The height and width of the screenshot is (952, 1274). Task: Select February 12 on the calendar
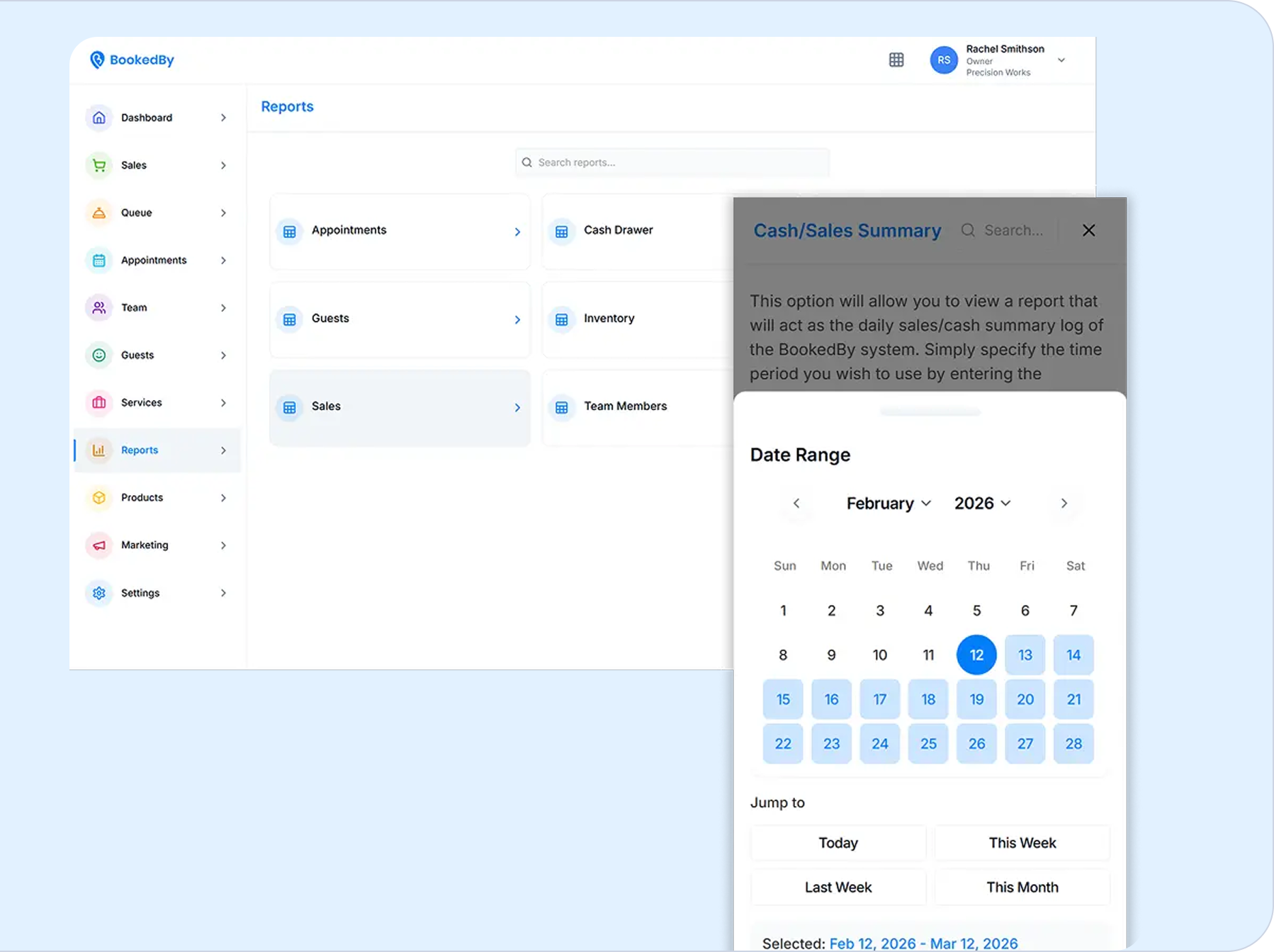coord(976,654)
